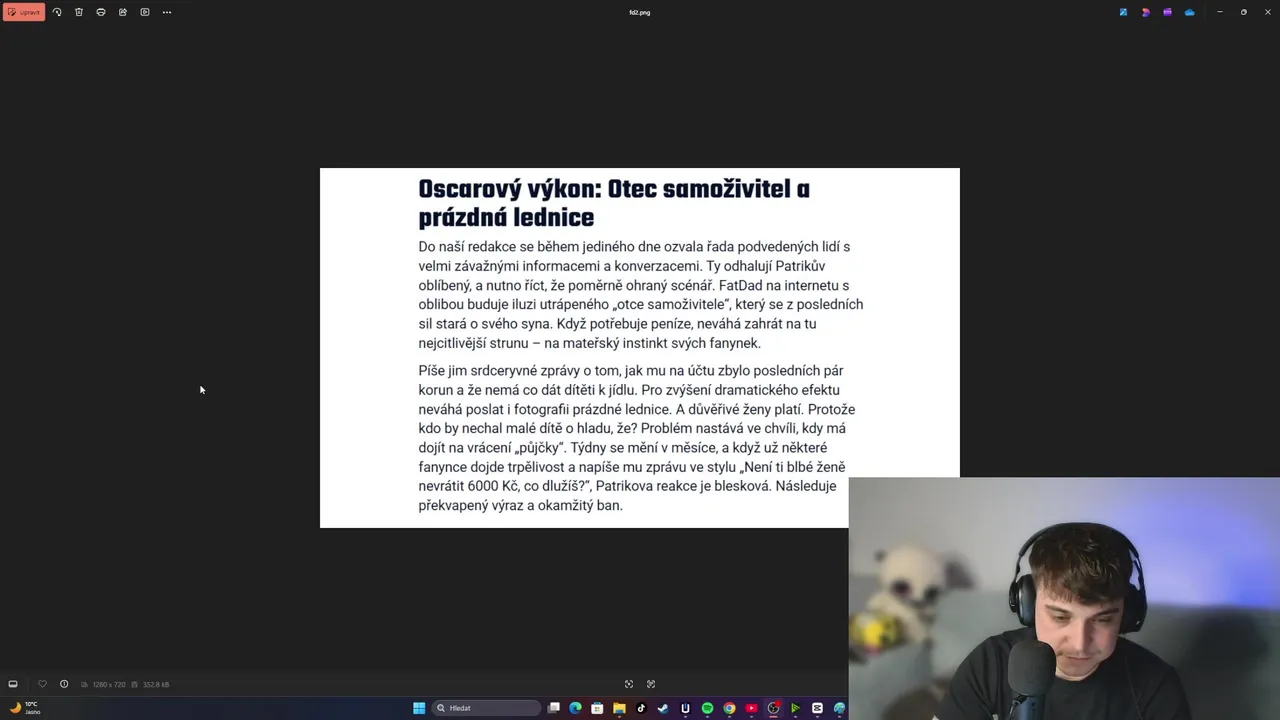Screen dimensions: 1280x720
Task: Open File Explorer from taskbar
Action: pyautogui.click(x=619, y=708)
